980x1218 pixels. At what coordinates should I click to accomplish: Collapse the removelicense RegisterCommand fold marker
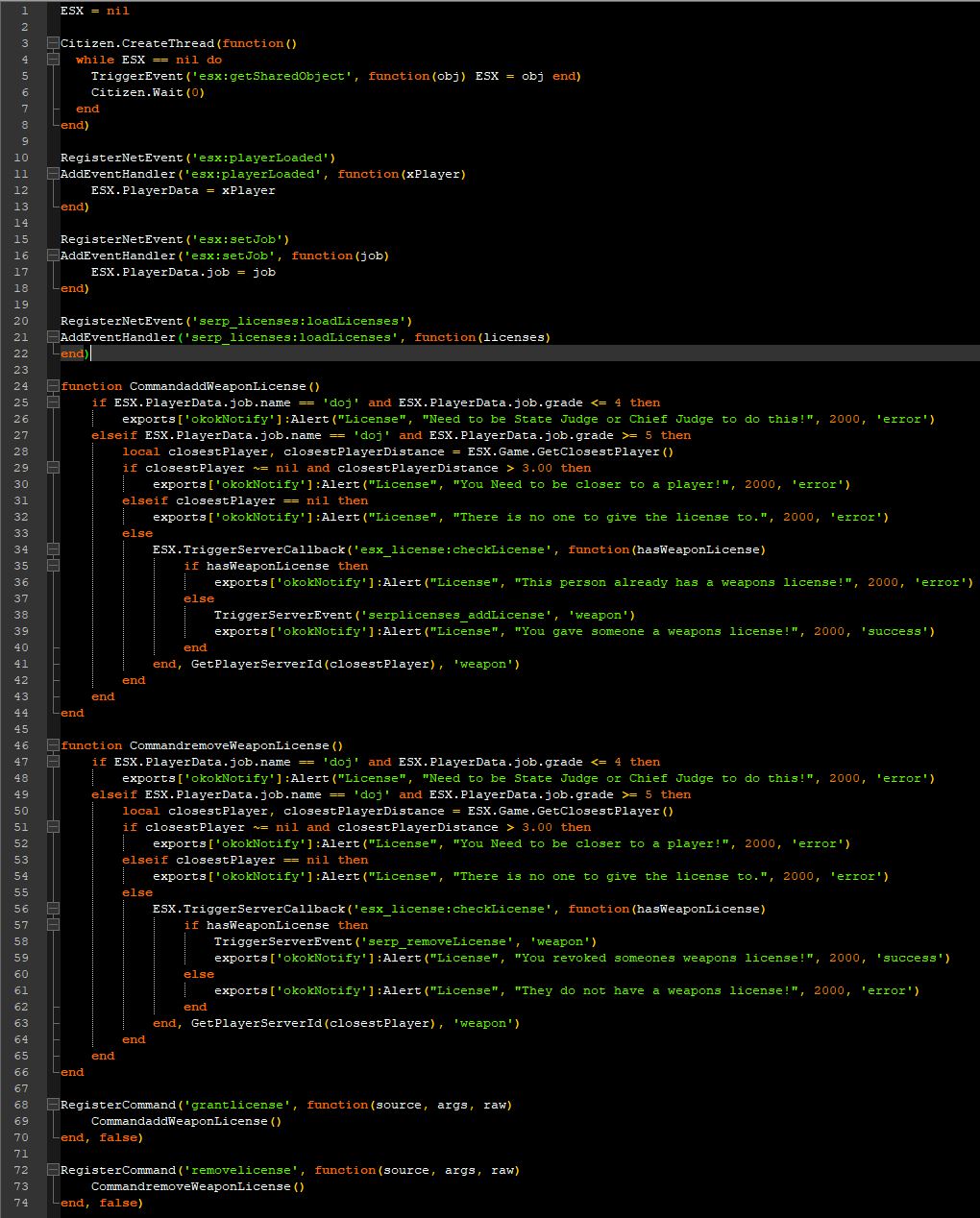tap(53, 1170)
